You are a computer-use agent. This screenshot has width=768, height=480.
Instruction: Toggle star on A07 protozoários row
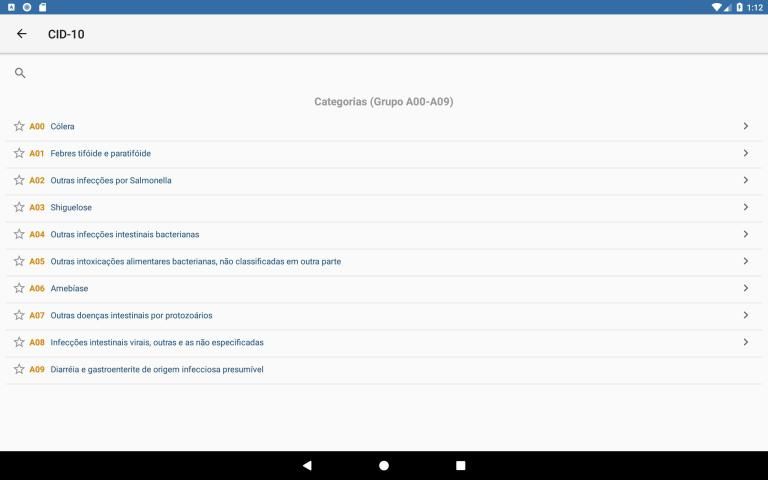tap(19, 315)
